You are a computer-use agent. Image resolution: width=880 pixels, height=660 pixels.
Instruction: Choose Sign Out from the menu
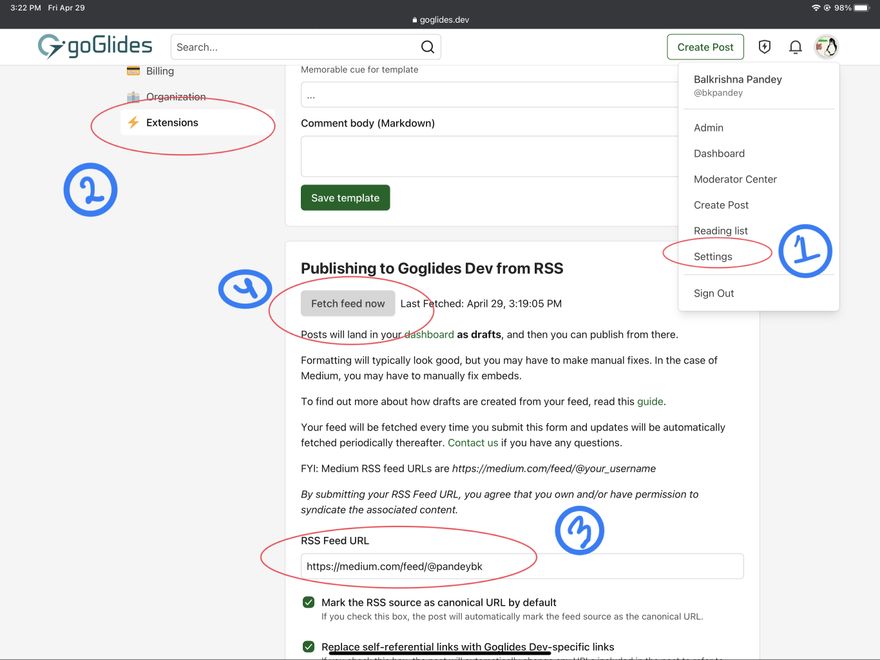click(714, 294)
